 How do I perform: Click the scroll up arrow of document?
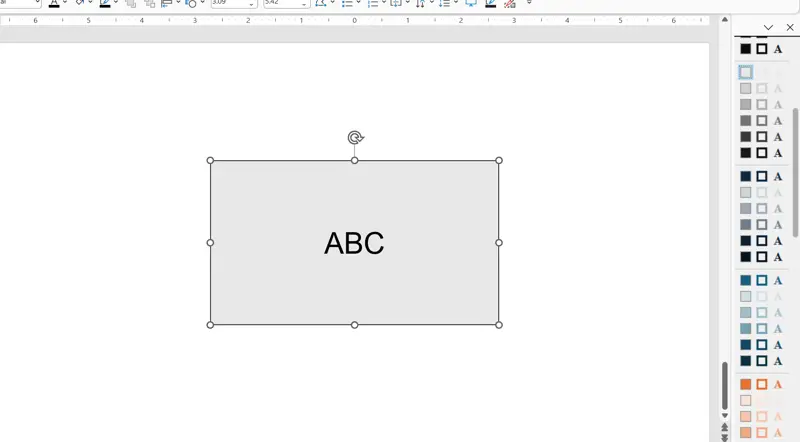tap(724, 19)
